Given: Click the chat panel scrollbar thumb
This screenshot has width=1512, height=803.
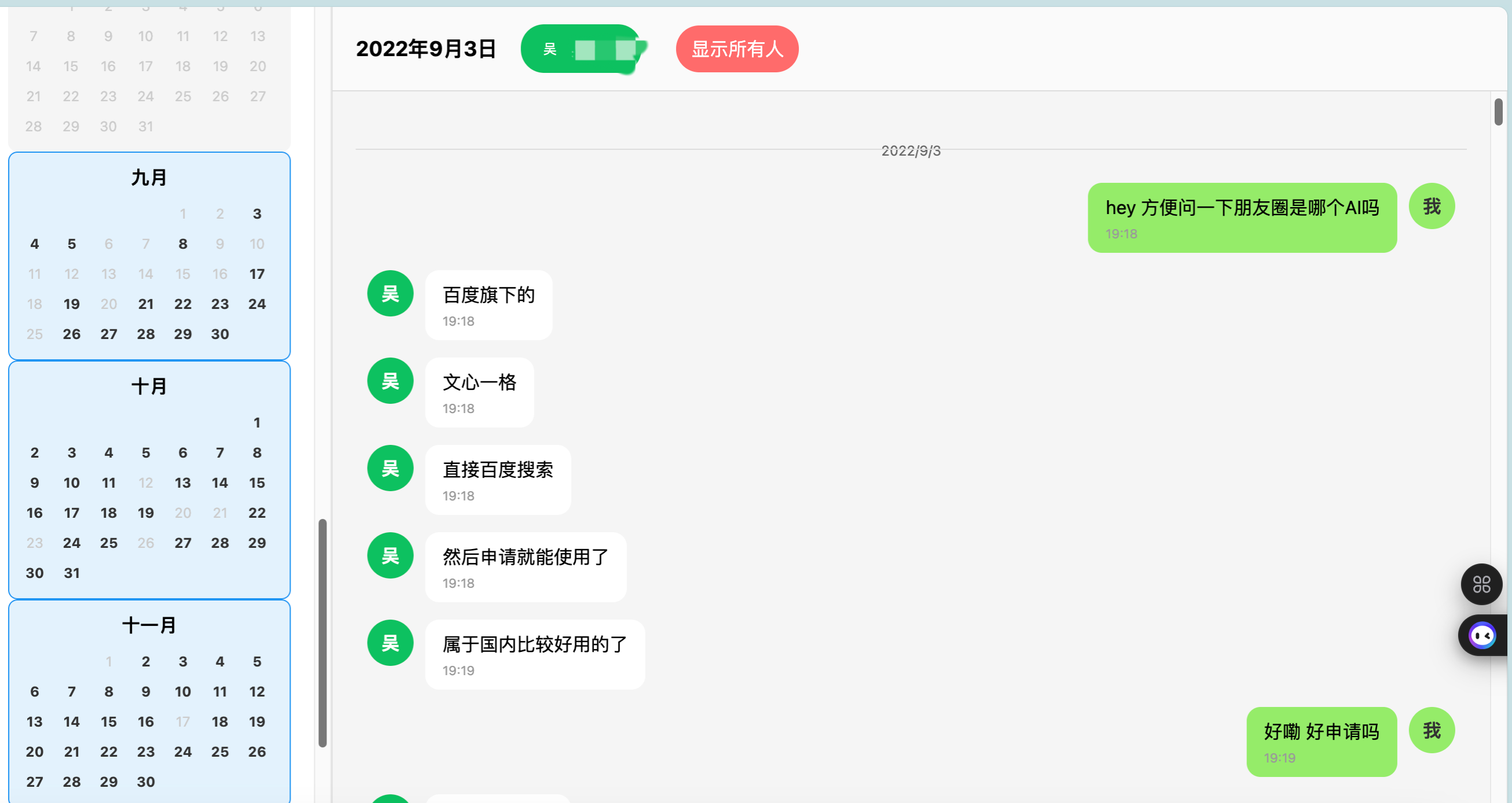Looking at the screenshot, I should pos(1499,112).
